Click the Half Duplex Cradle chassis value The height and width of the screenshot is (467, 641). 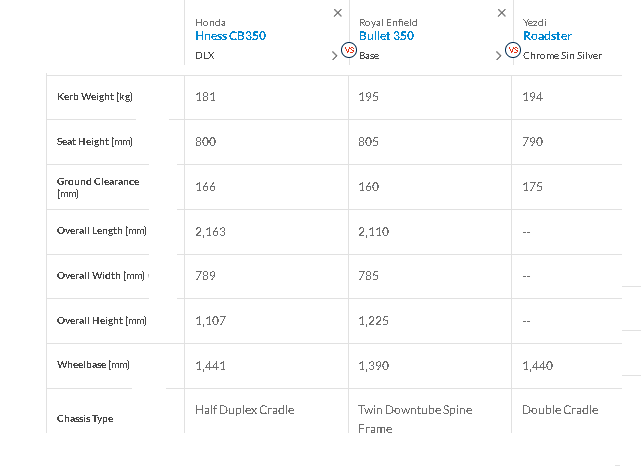click(x=244, y=410)
